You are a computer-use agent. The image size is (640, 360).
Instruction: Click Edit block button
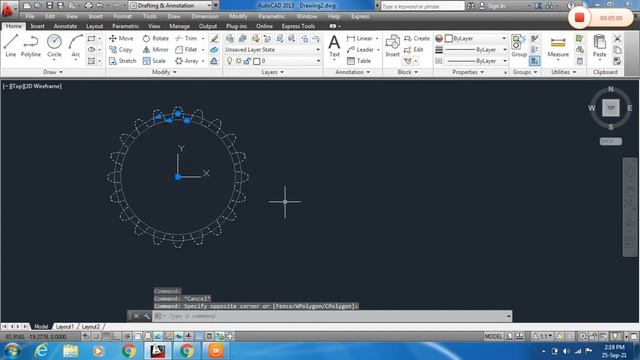pyautogui.click(x=413, y=49)
